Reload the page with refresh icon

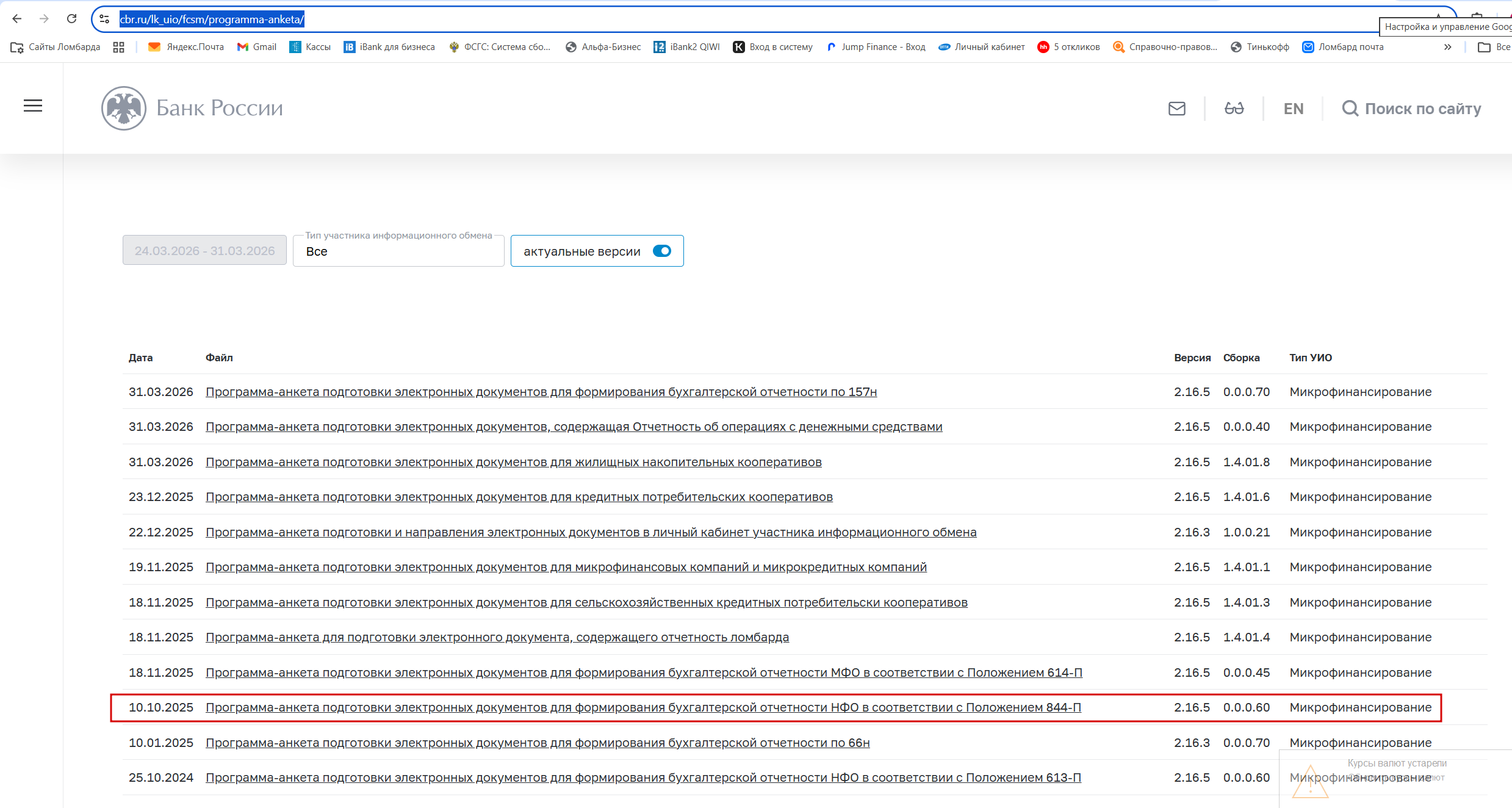tap(71, 19)
